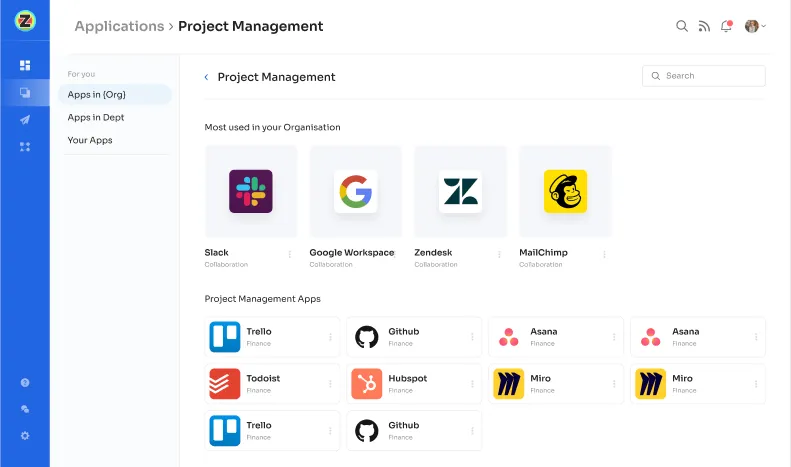
Task: Open three-dot menu on Hubspot card
Action: (x=472, y=384)
